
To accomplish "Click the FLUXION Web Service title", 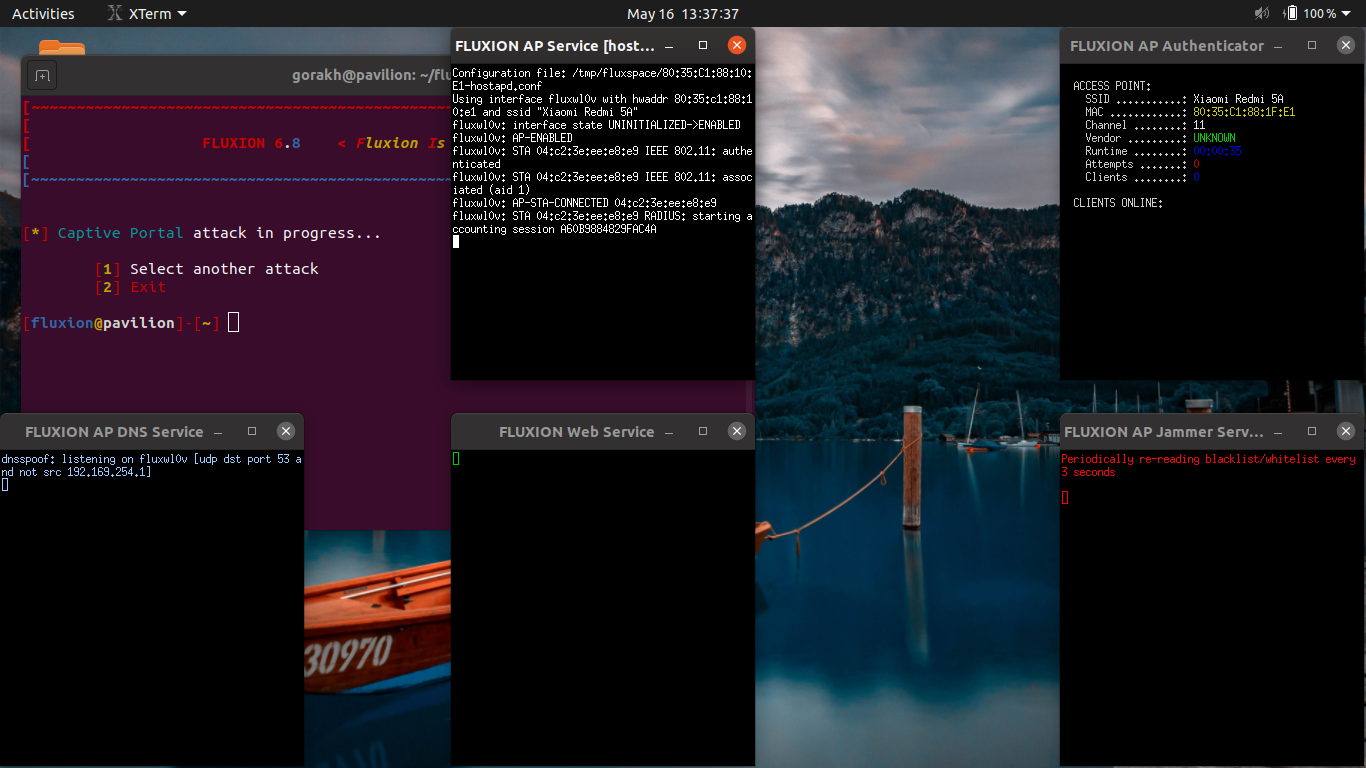I will click(x=576, y=432).
